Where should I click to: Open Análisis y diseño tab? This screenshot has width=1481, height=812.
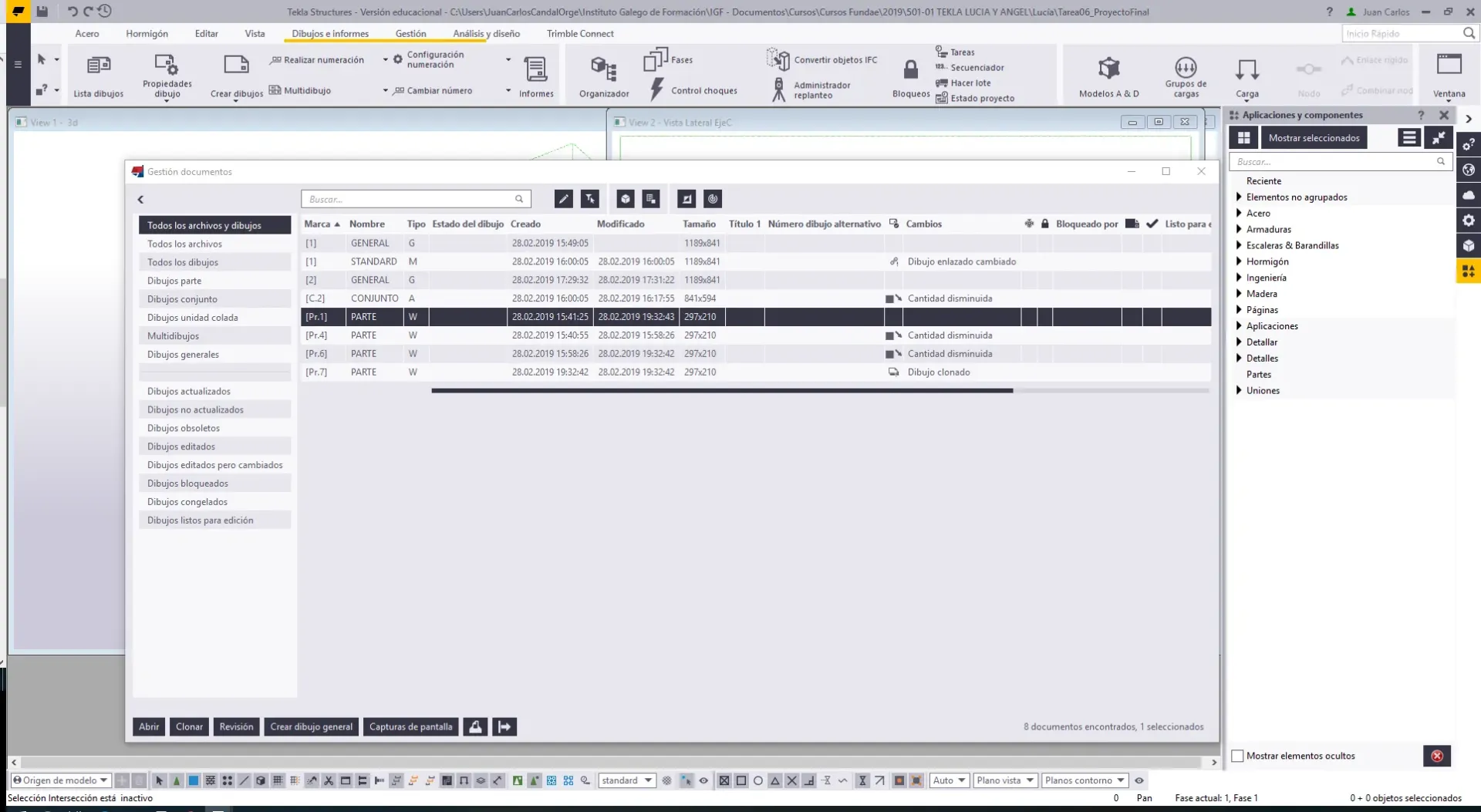pos(486,33)
